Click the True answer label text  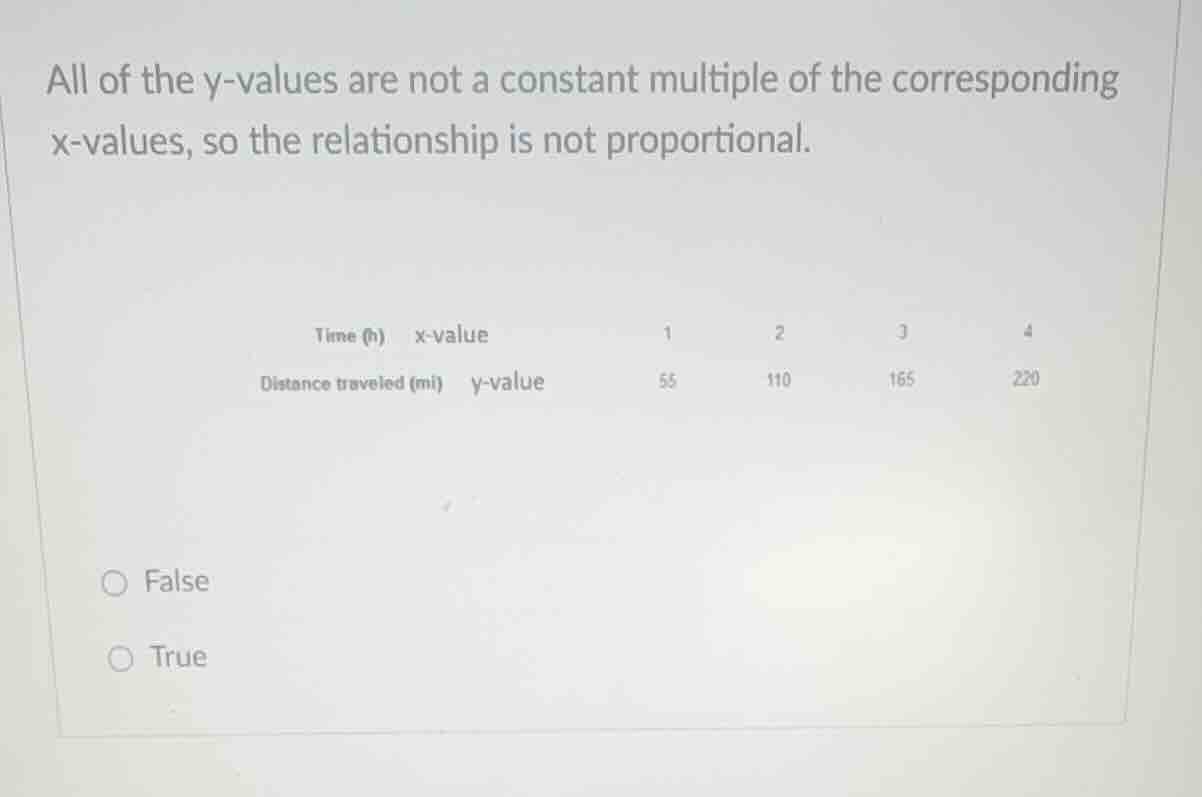coord(178,657)
